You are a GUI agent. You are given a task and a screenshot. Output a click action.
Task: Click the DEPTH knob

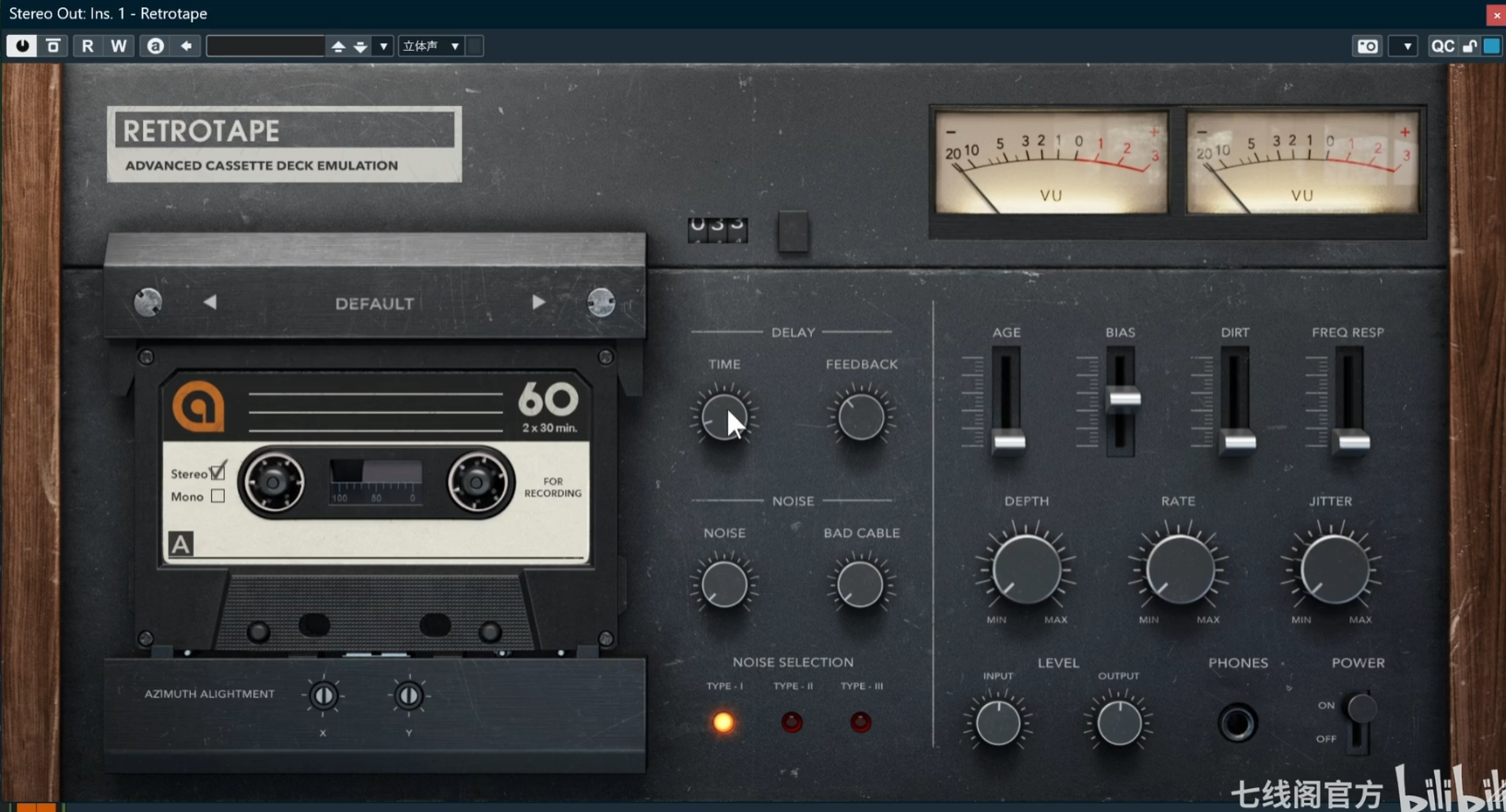1026,569
